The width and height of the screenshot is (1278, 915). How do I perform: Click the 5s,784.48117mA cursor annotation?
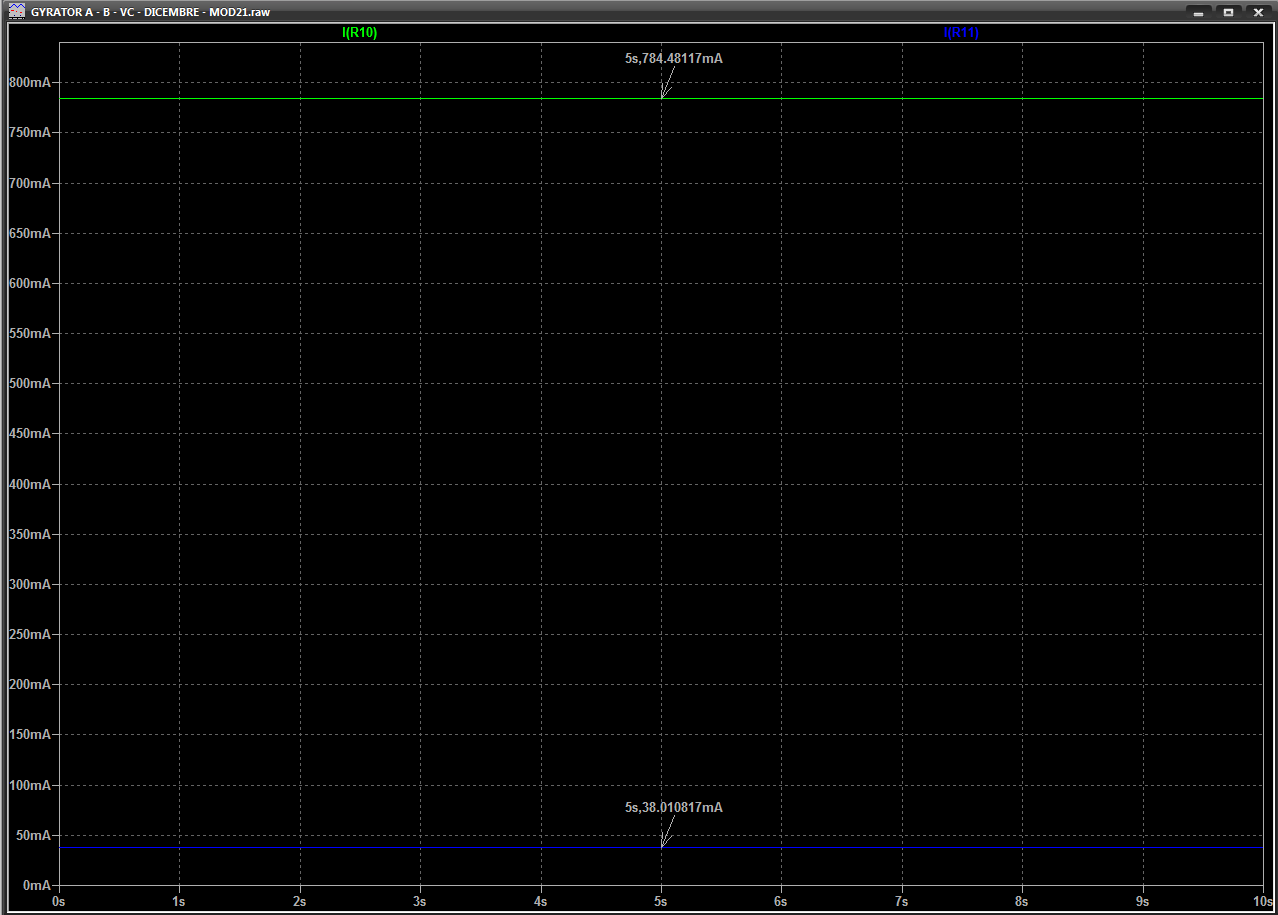coord(673,59)
